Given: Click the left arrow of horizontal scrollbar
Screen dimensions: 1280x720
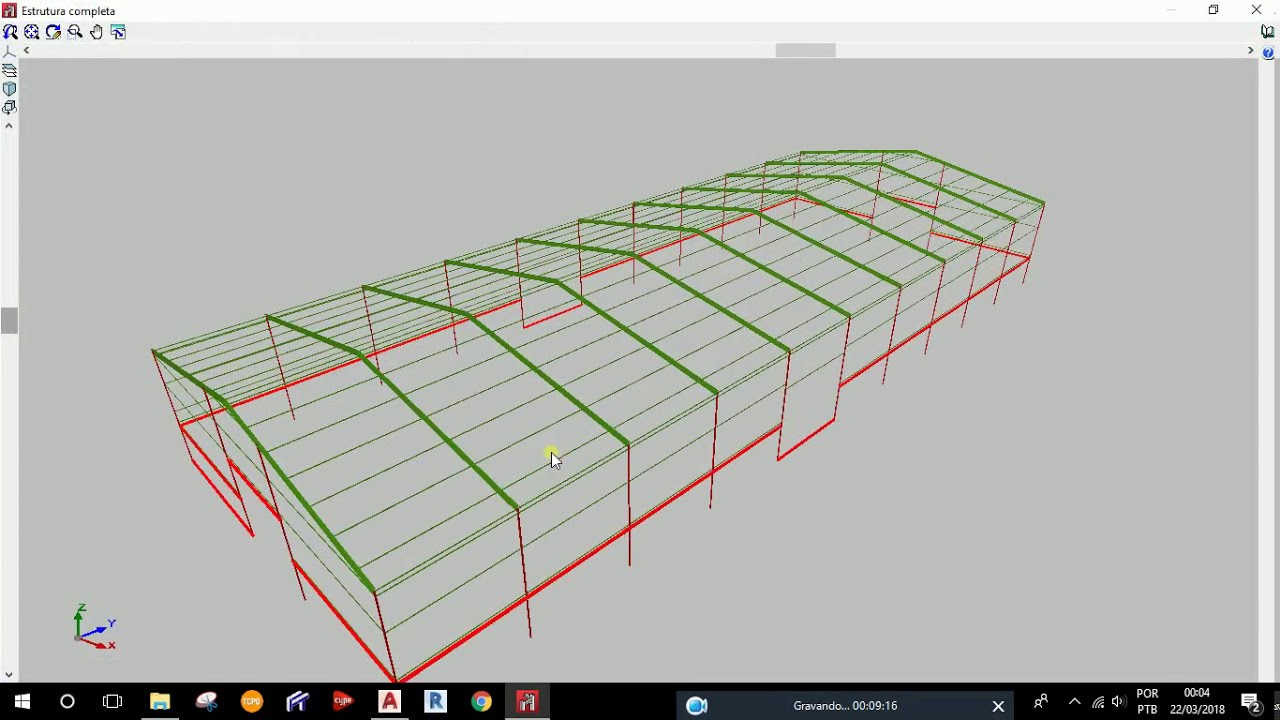Looking at the screenshot, I should pos(26,50).
